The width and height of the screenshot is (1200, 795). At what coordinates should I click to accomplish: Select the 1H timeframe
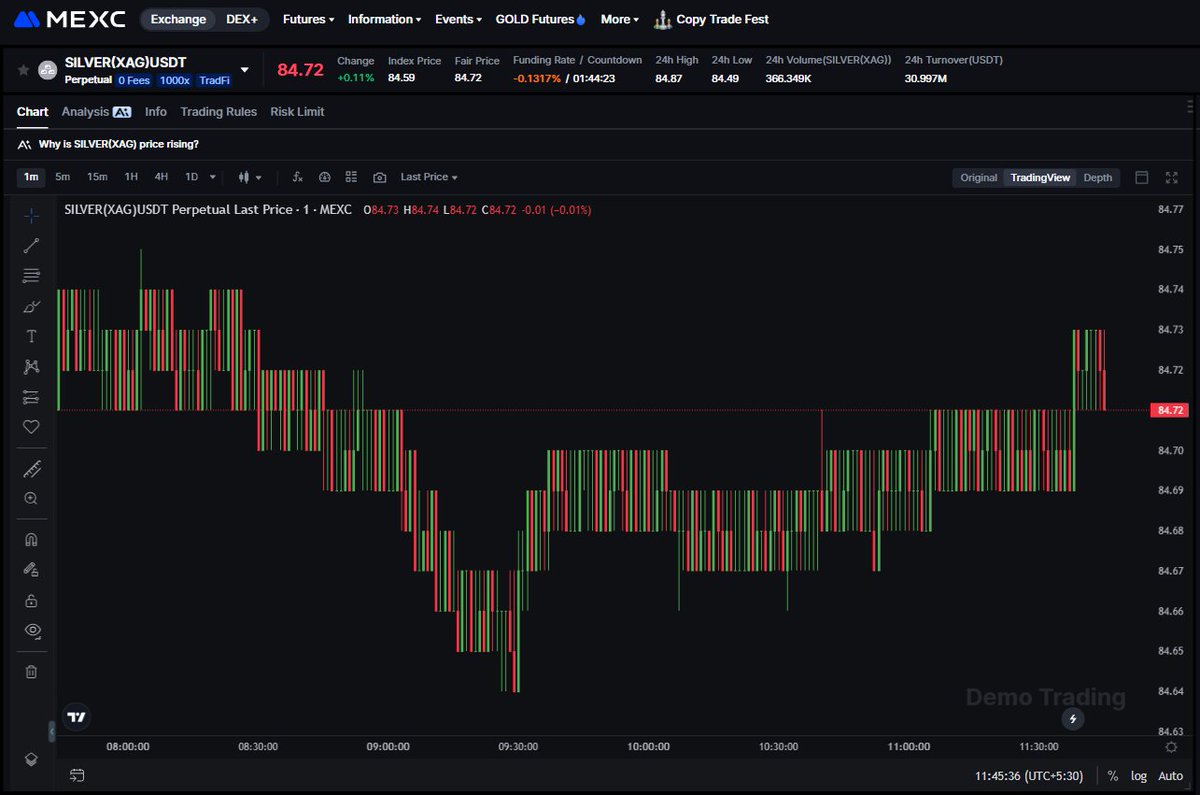(x=131, y=177)
